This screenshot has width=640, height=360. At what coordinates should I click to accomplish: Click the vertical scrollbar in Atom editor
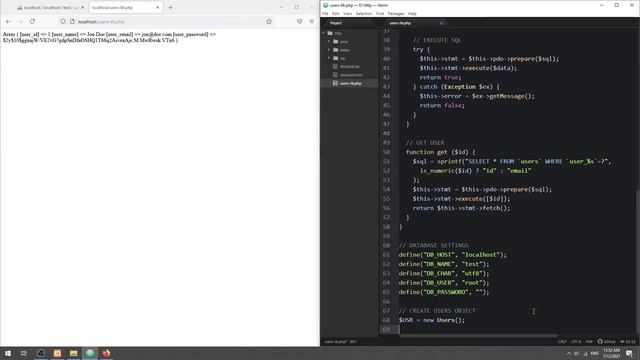tap(638, 261)
